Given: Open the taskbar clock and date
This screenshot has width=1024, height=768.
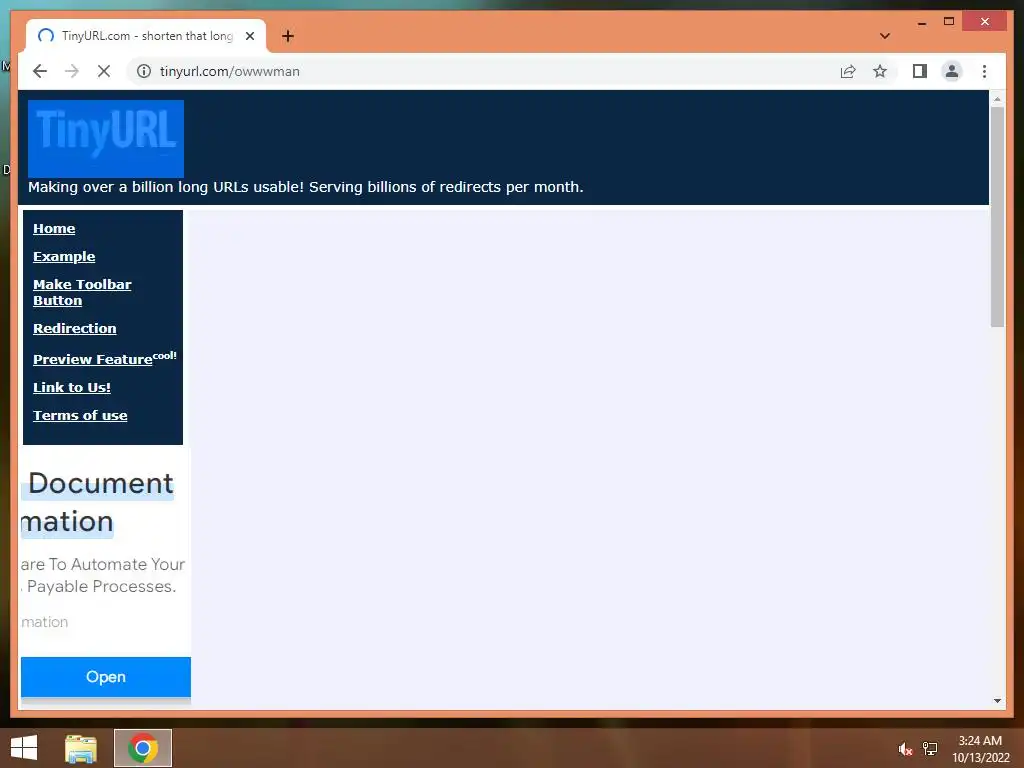Looking at the screenshot, I should [980, 748].
